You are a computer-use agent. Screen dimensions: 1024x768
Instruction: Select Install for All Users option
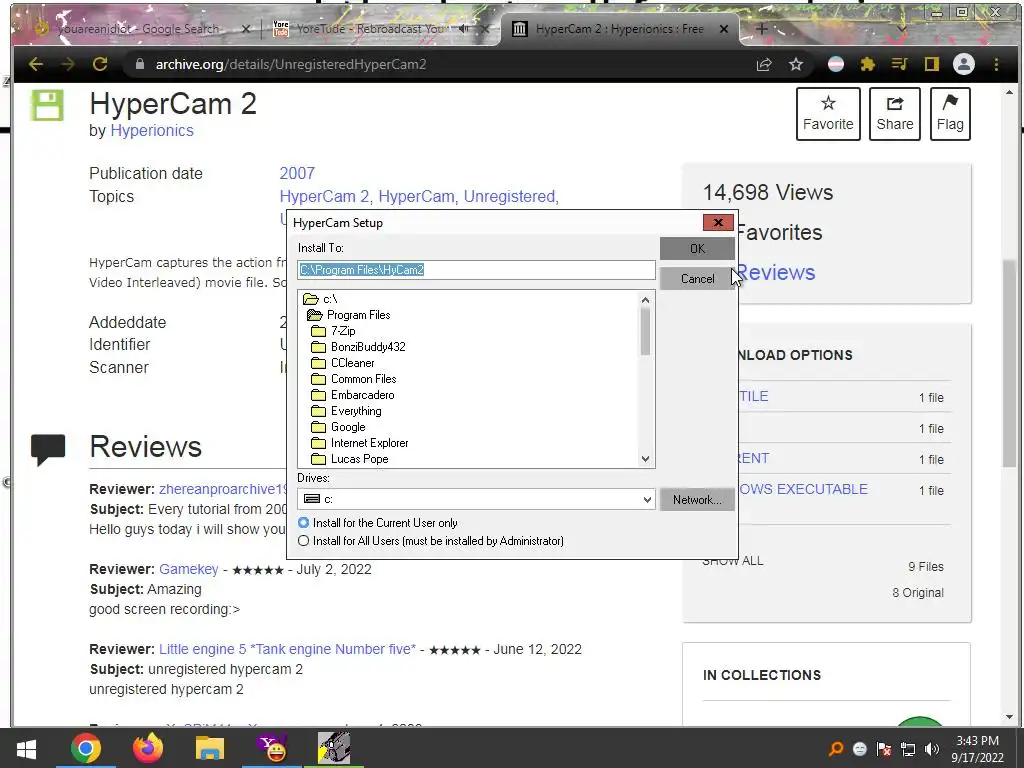pos(431,541)
